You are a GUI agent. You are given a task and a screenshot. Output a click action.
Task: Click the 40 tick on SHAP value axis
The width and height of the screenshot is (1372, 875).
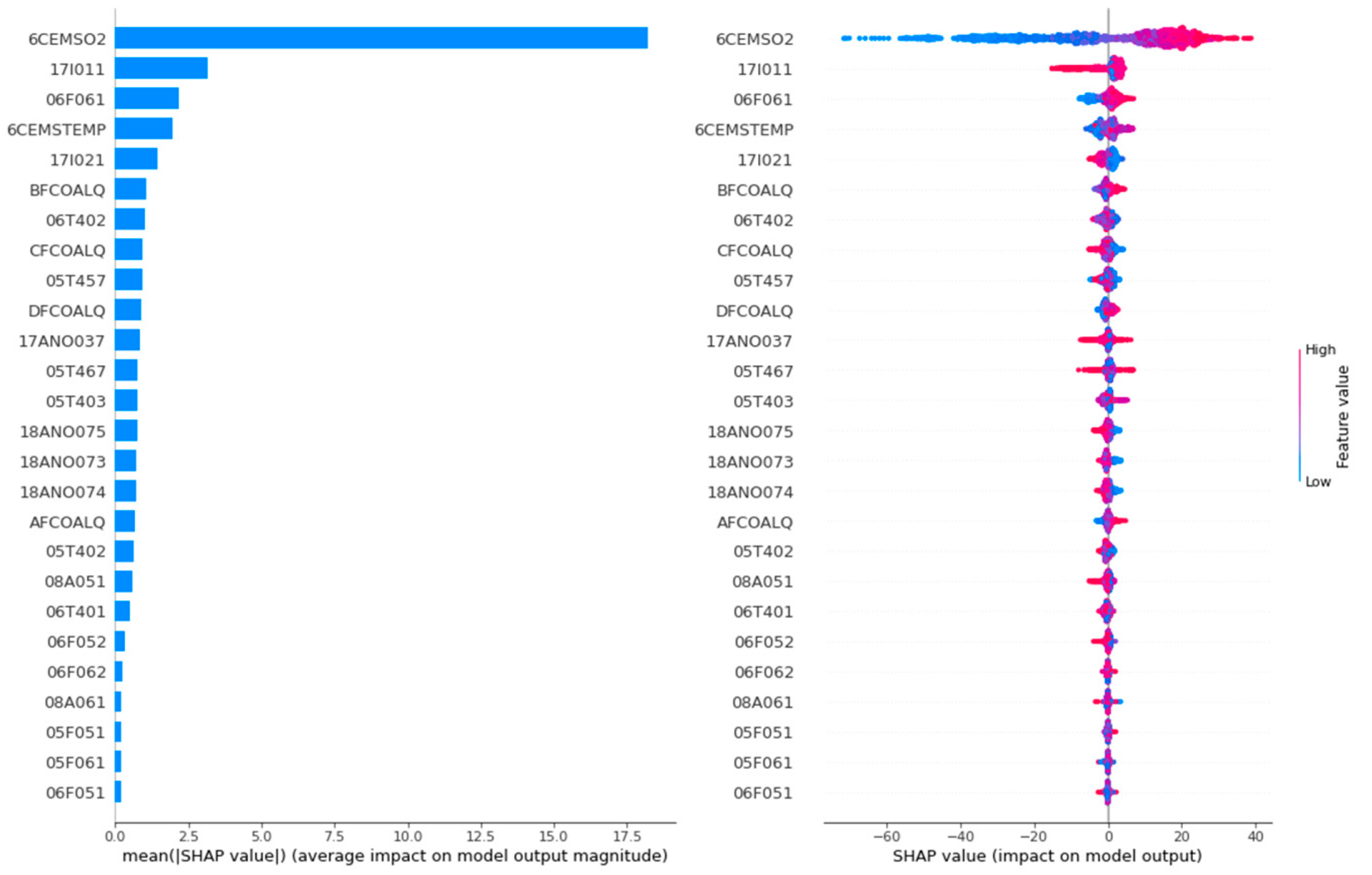point(1255,836)
